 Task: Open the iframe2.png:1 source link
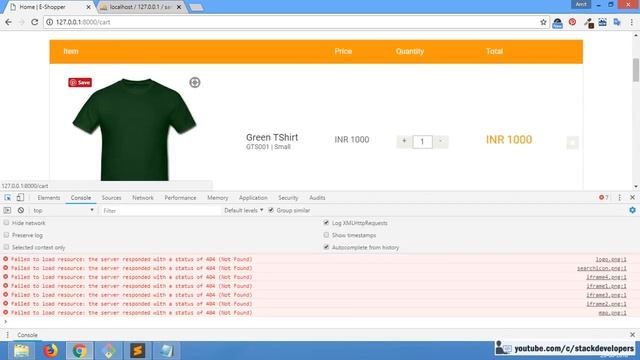click(606, 304)
